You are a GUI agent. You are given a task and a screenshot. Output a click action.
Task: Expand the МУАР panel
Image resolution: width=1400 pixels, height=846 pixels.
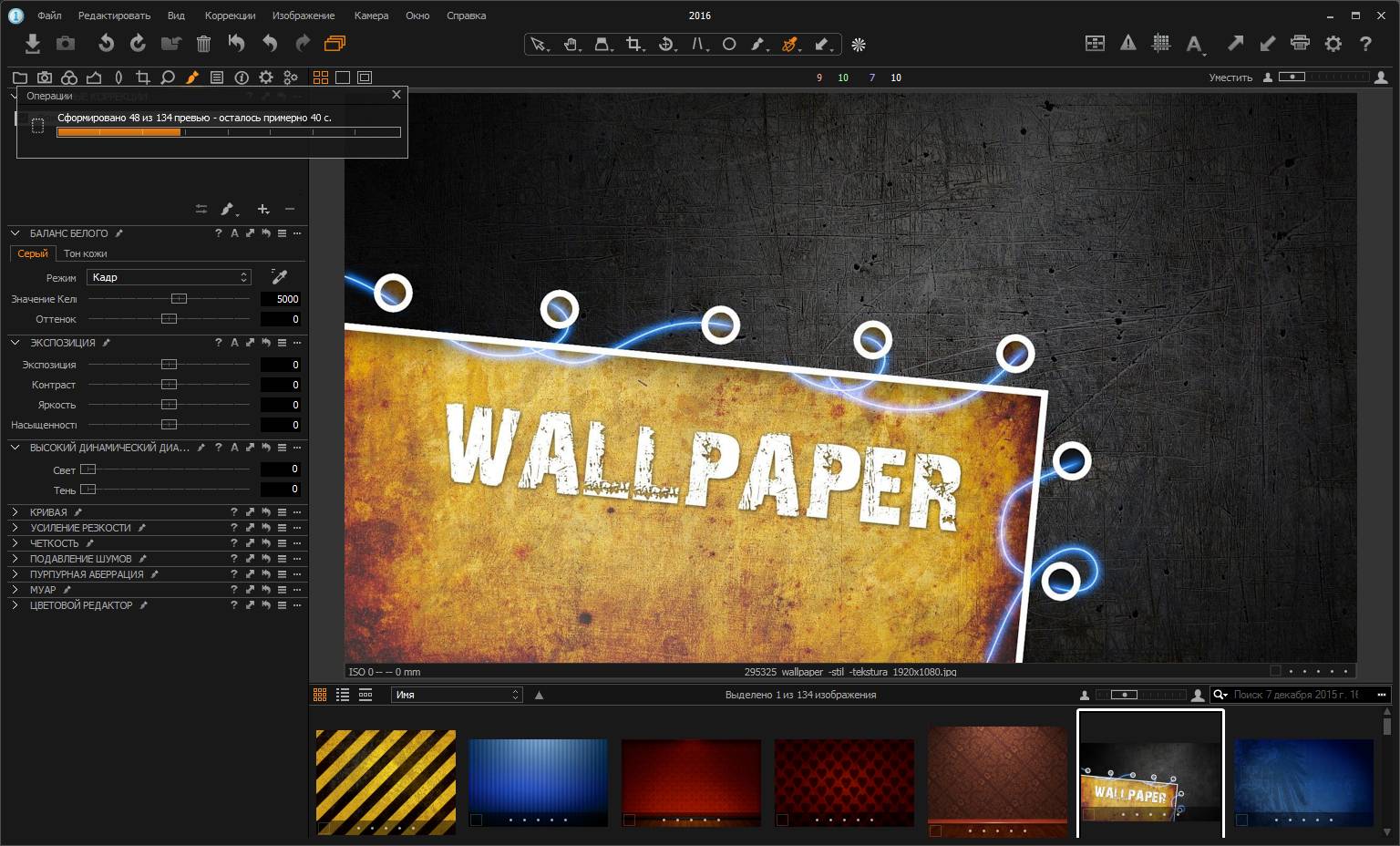15,590
